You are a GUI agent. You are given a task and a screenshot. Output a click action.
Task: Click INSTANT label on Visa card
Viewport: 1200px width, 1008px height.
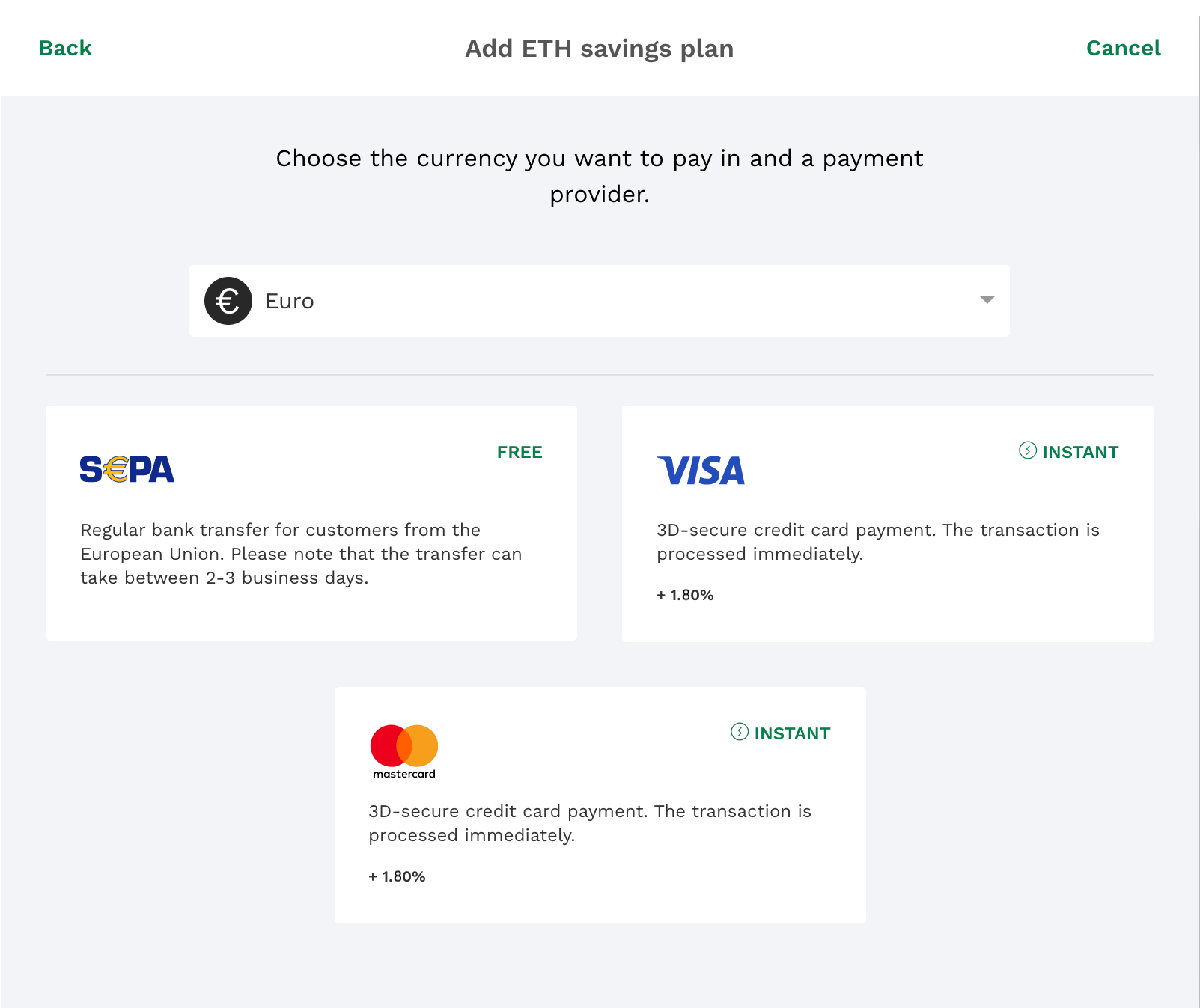pyautogui.click(x=1080, y=452)
